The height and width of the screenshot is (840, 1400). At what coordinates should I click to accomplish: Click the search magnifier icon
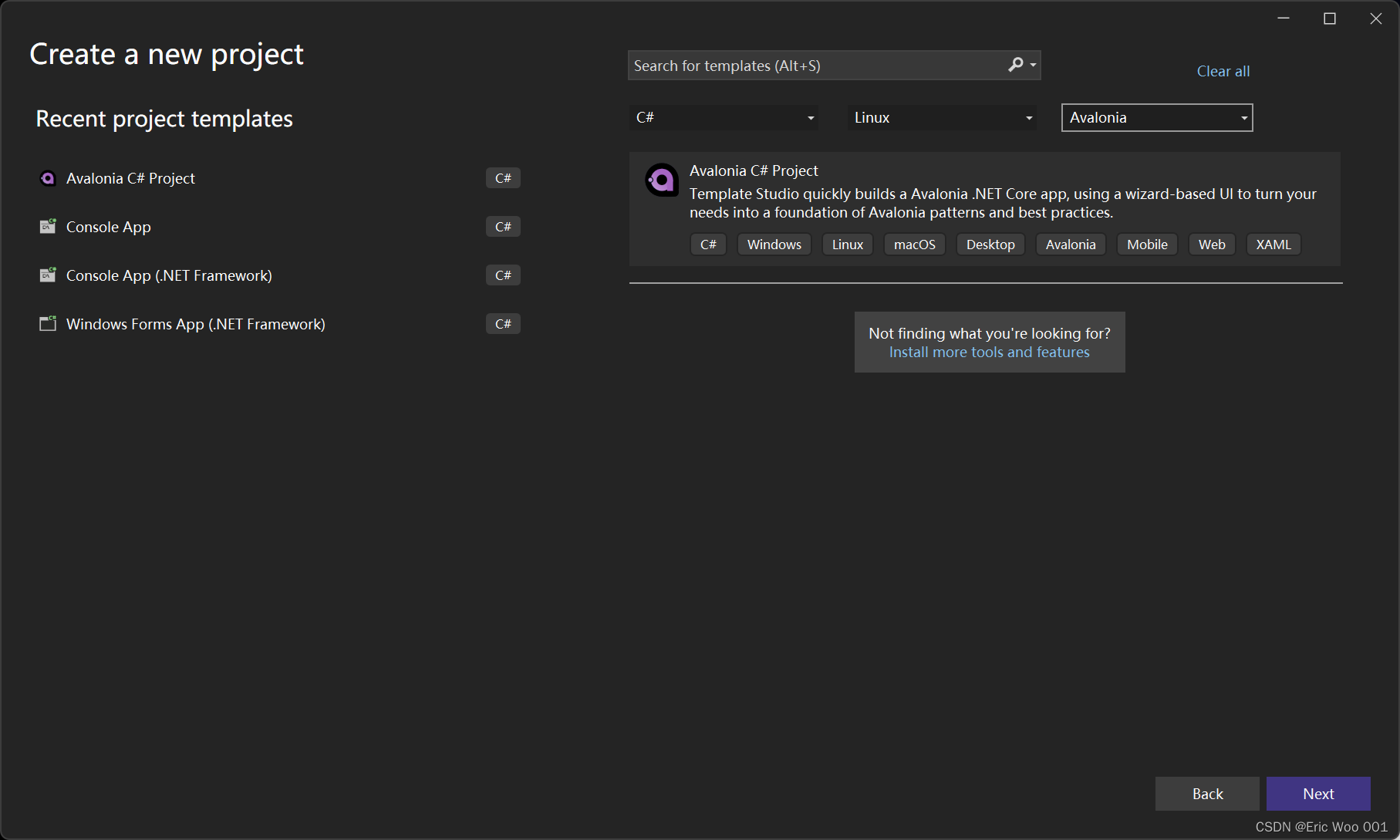1016,65
